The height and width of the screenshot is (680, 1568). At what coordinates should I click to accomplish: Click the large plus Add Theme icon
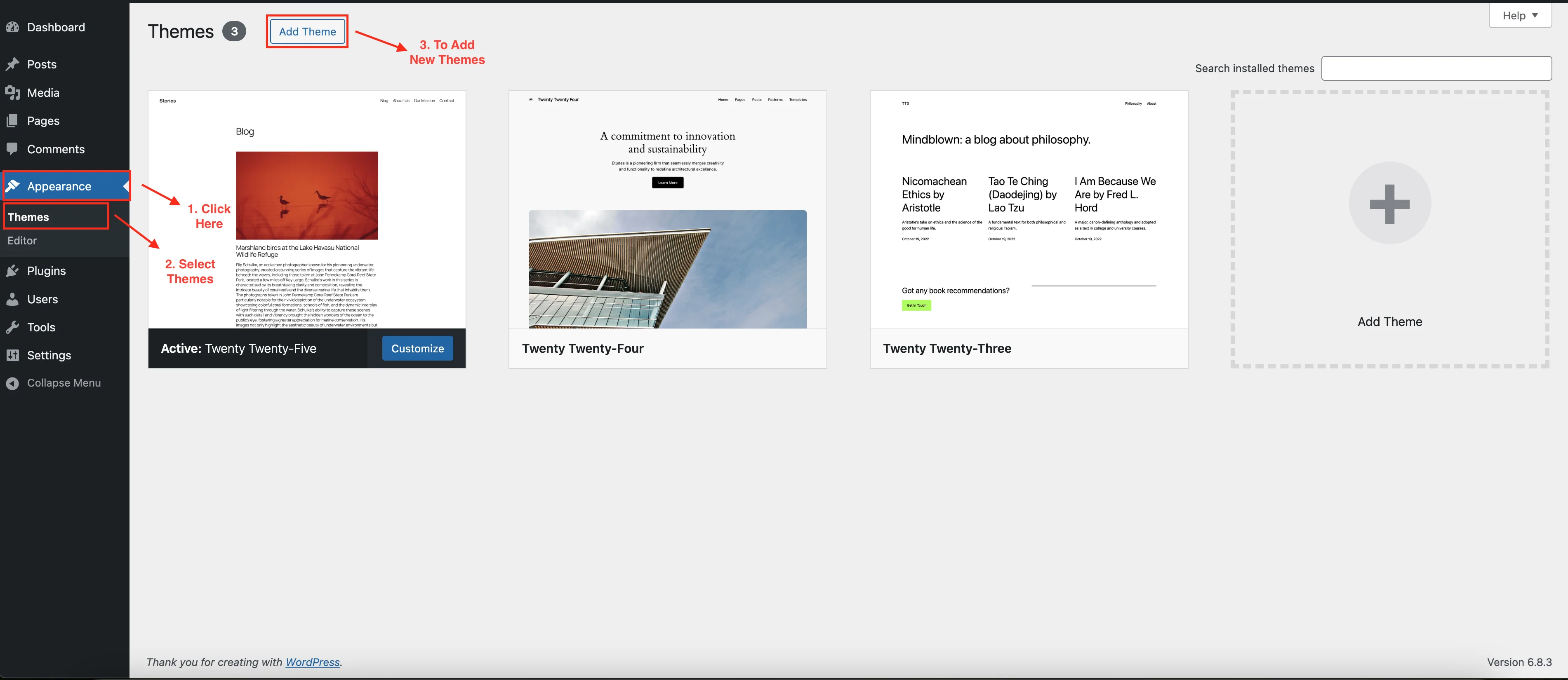(1390, 204)
